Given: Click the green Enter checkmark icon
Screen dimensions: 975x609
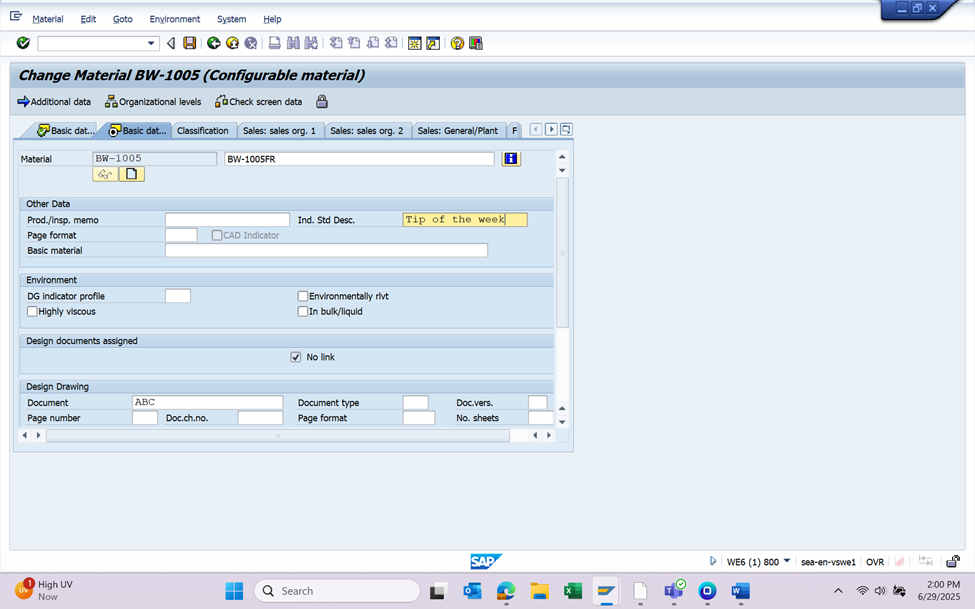Looking at the screenshot, I should tap(23, 43).
